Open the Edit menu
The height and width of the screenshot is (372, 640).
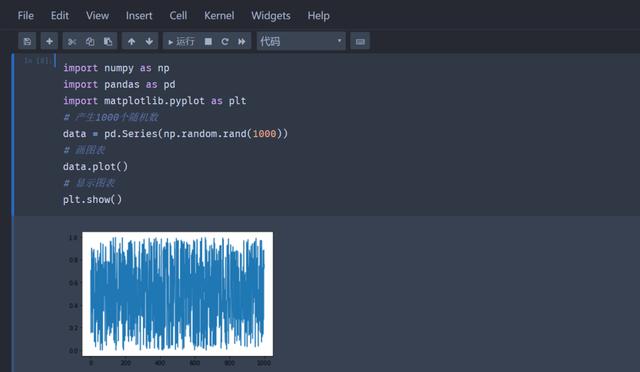[x=60, y=16]
